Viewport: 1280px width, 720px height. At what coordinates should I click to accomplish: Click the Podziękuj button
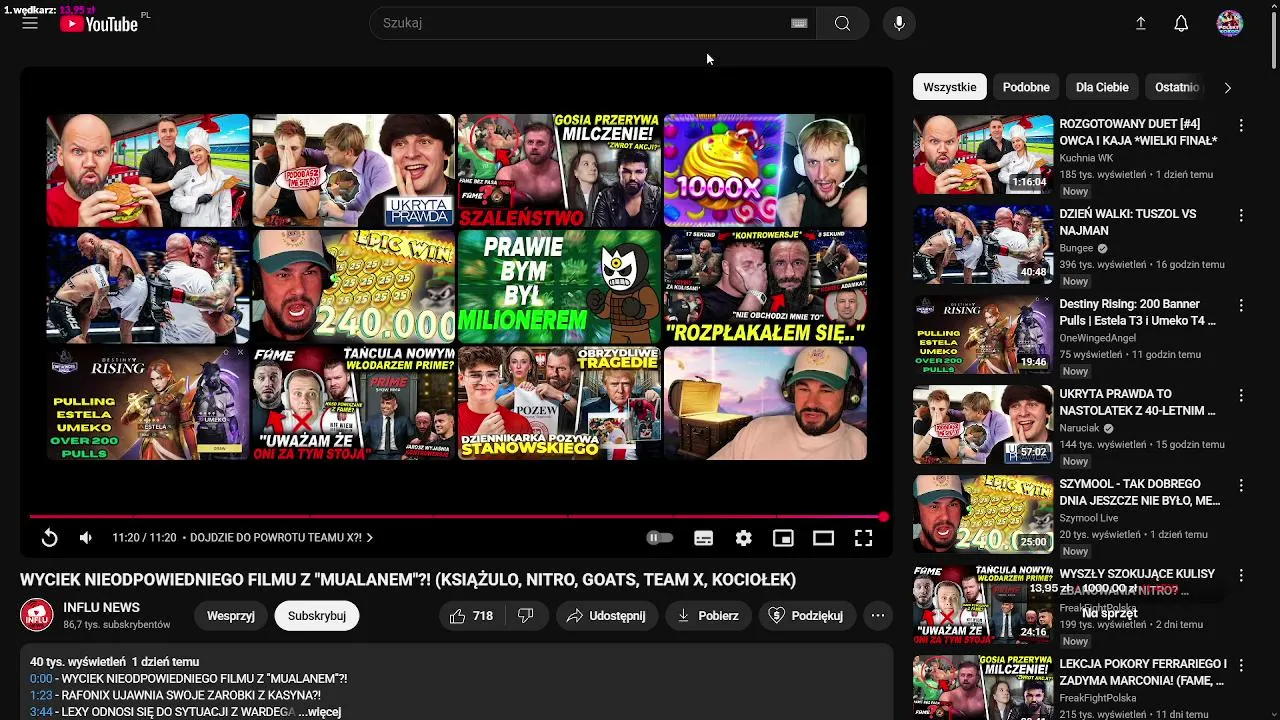click(805, 616)
